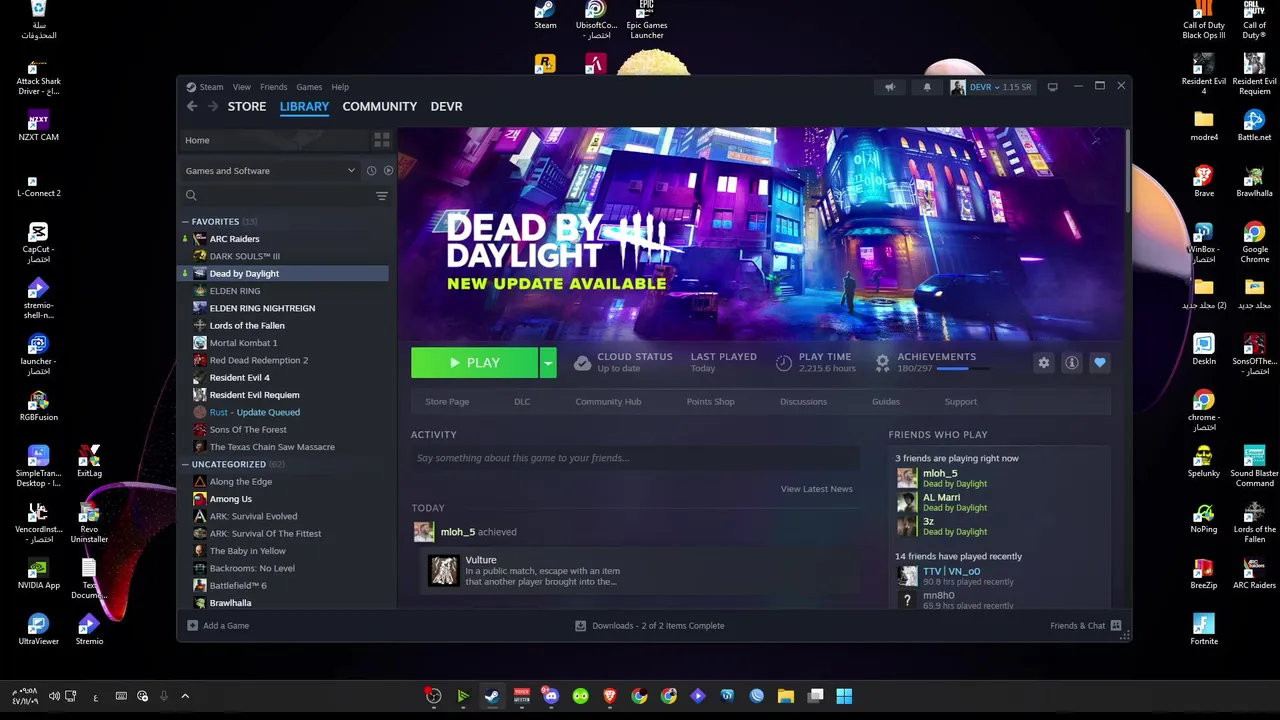Open Steam desktop shortcut
Viewport: 1280px width, 720px height.
545,16
